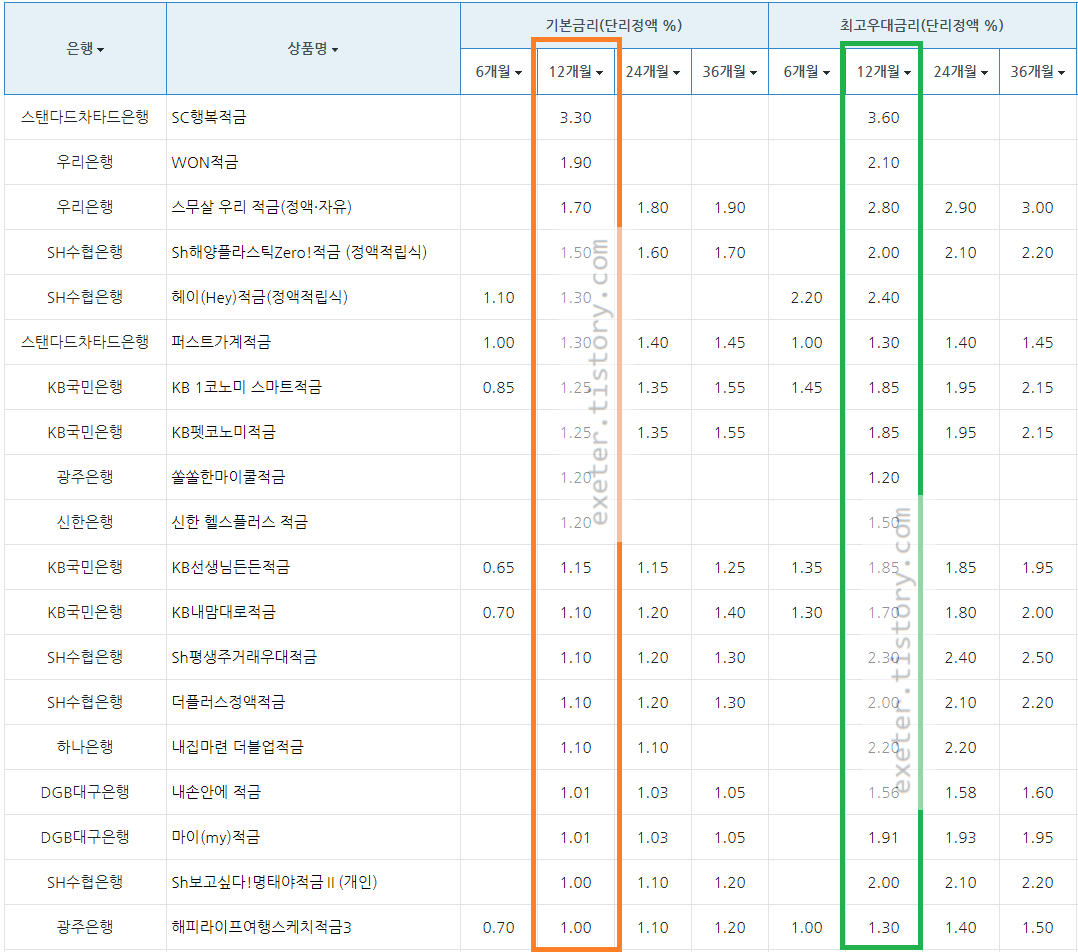Select the 퍼스트가계적금 product name
This screenshot has width=1078, height=952.
point(221,342)
